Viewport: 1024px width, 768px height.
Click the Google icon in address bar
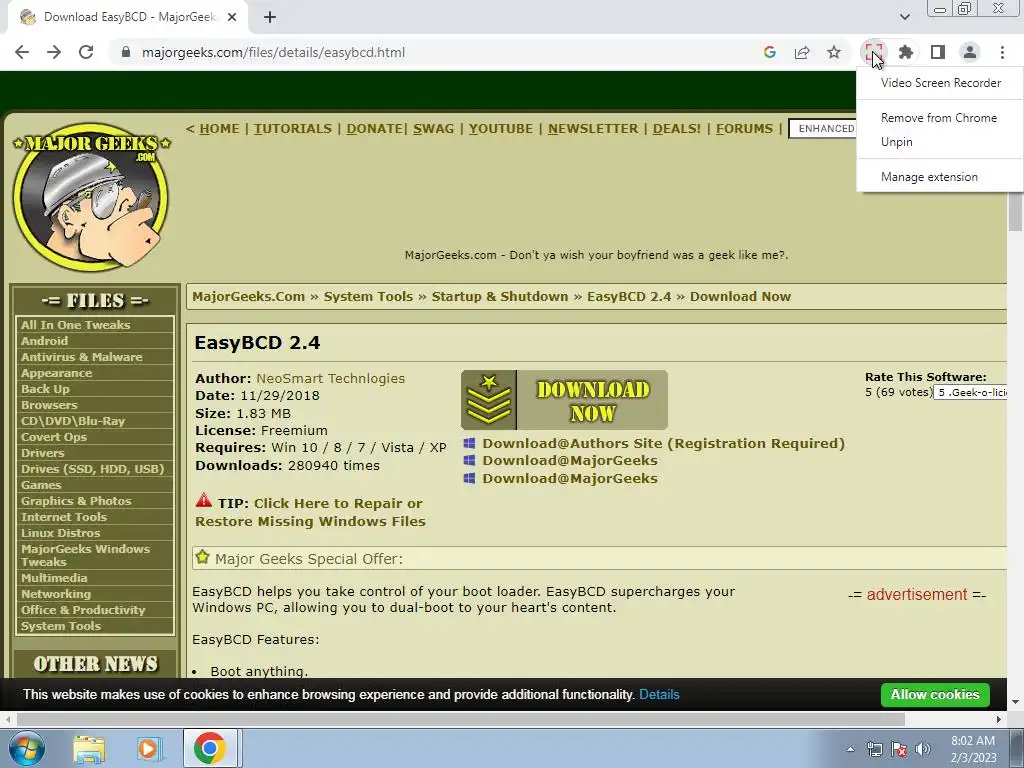[769, 52]
